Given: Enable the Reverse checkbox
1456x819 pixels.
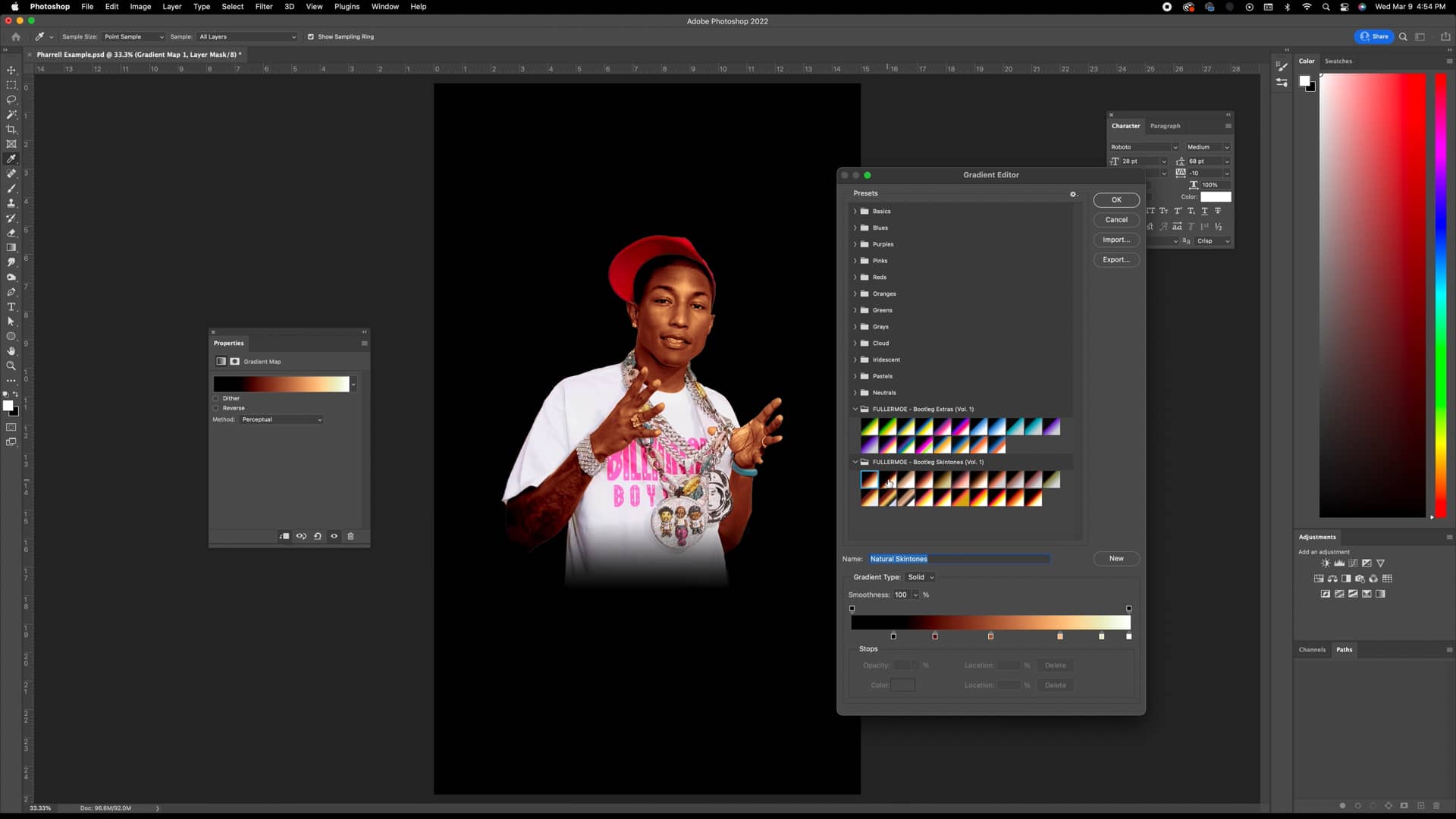Looking at the screenshot, I should pyautogui.click(x=216, y=408).
